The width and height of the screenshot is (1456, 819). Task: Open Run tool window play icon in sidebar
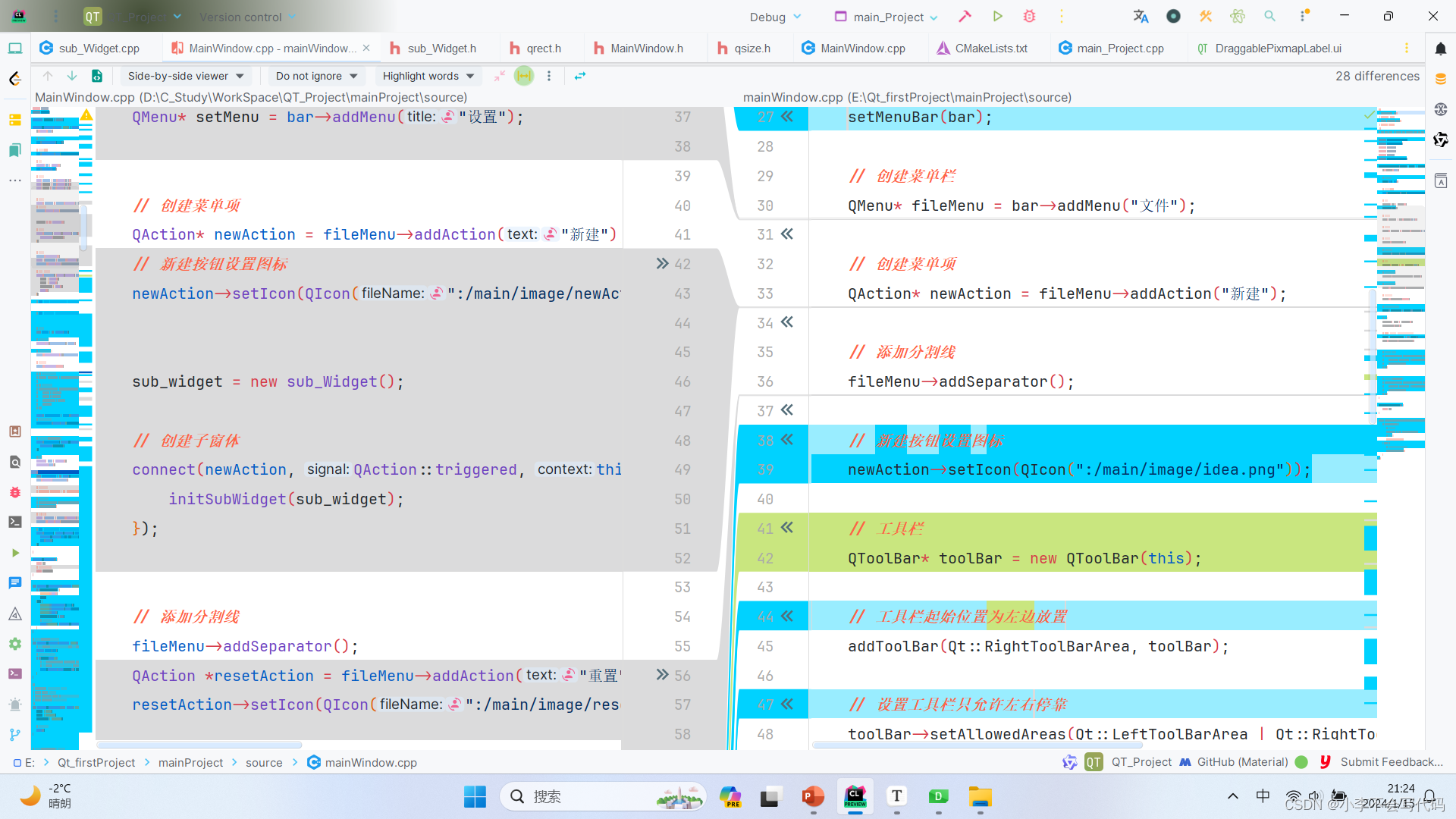[x=15, y=553]
